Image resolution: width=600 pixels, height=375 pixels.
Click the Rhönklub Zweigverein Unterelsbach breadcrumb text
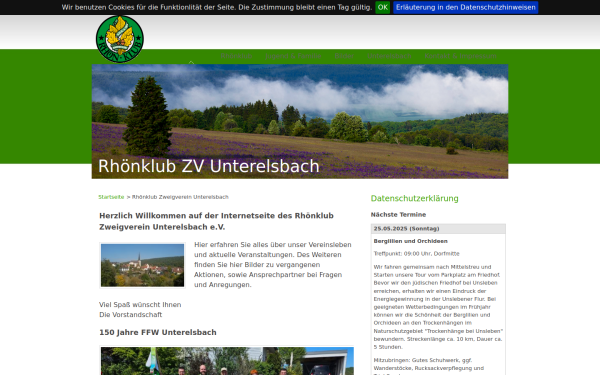(180, 197)
